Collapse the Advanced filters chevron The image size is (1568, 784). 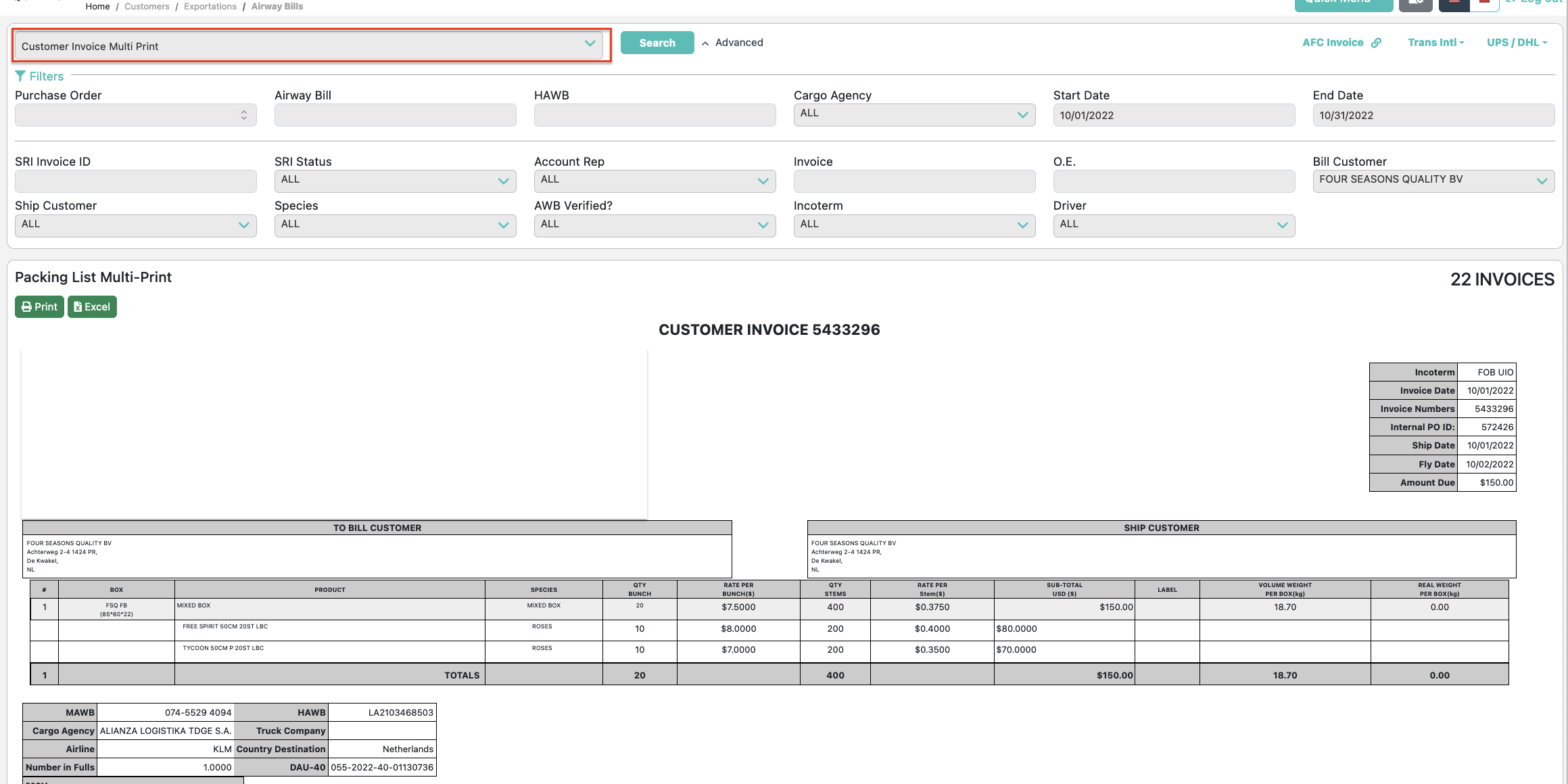(705, 43)
